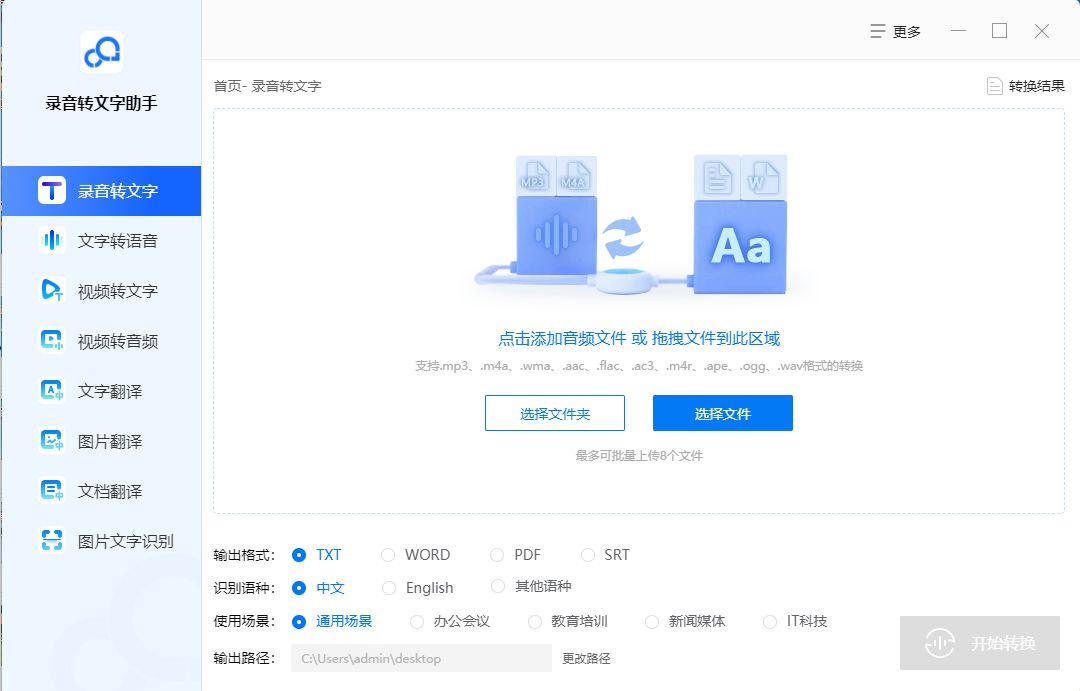Select 办公会议 usage scenario

449,621
